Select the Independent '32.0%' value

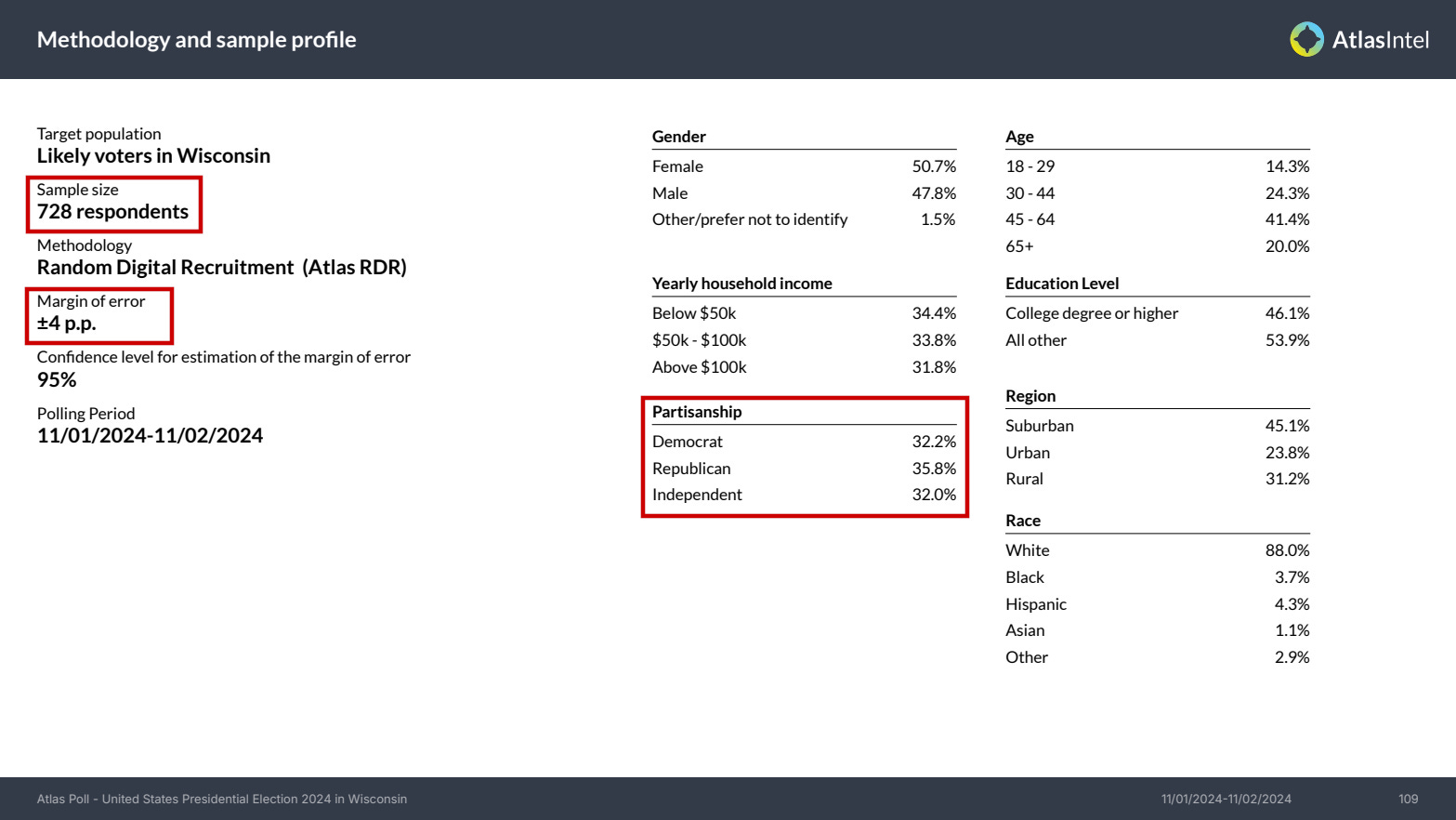[934, 495]
